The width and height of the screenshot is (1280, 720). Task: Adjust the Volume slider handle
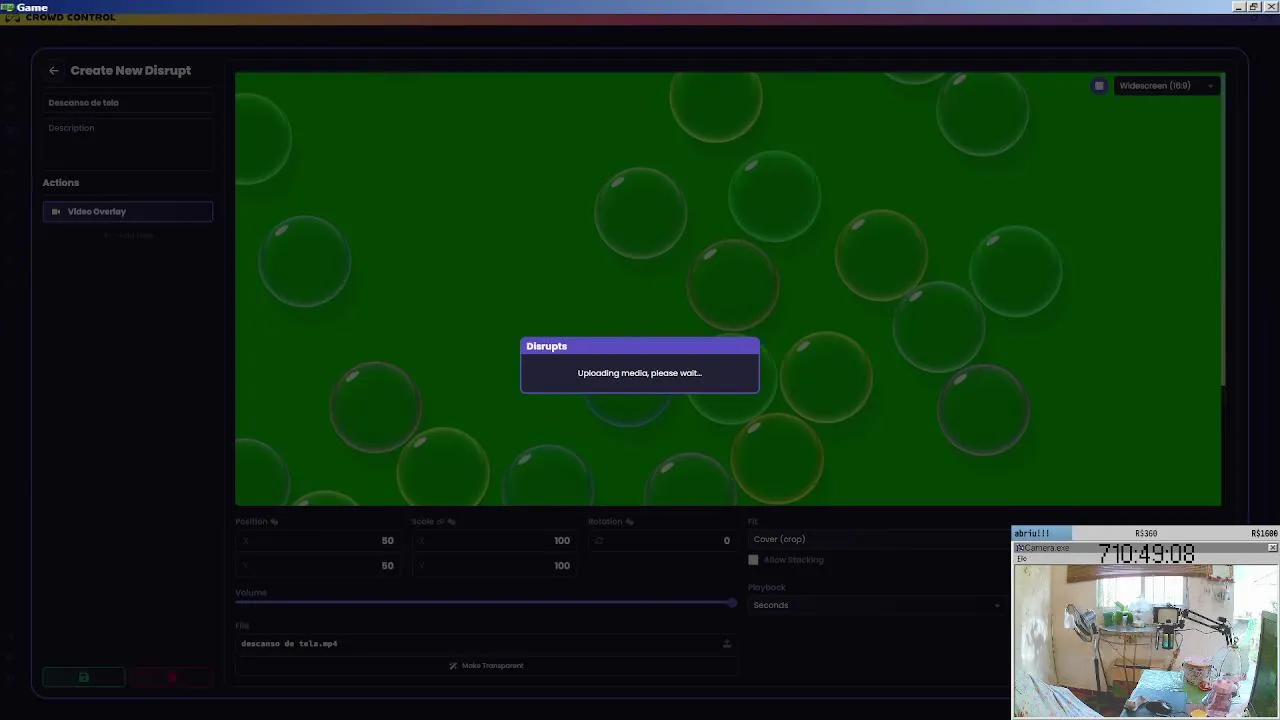pos(732,603)
